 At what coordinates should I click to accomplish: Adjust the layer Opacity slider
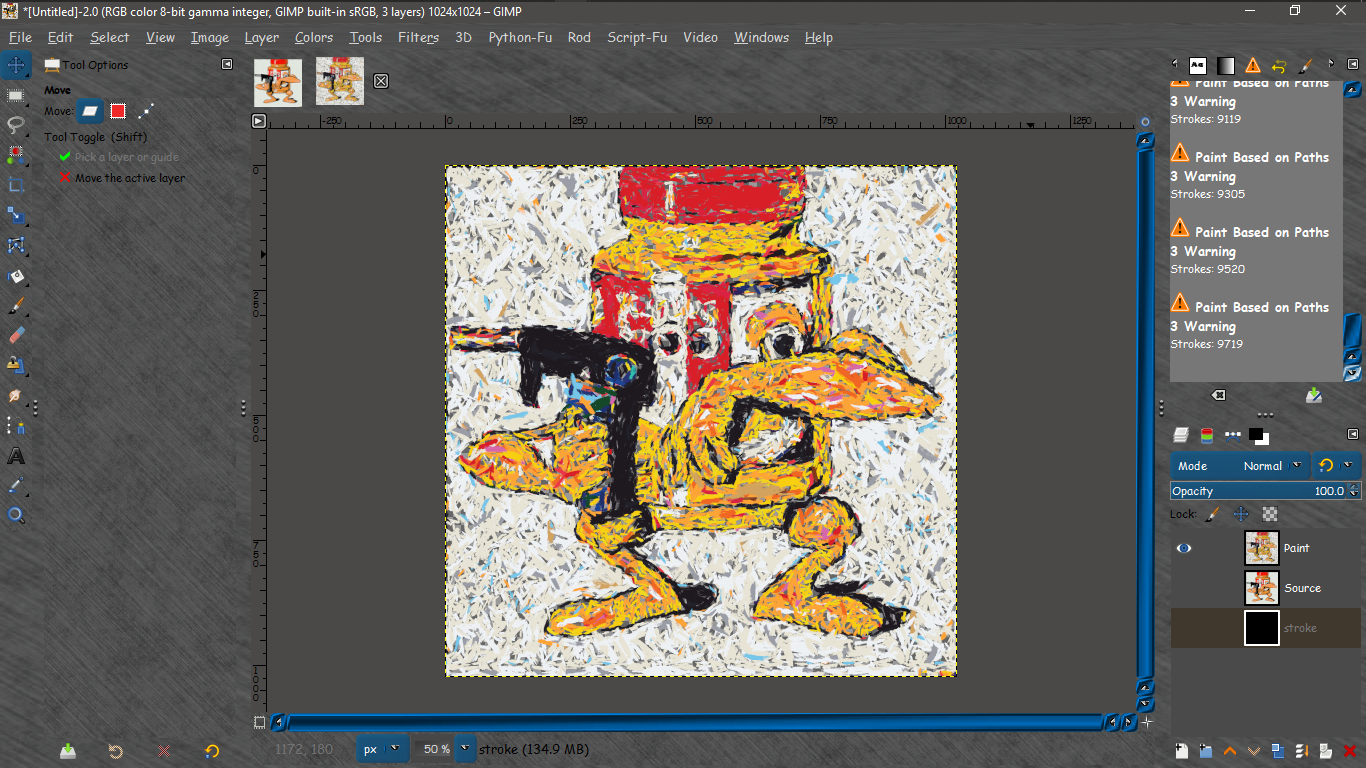tap(1260, 491)
